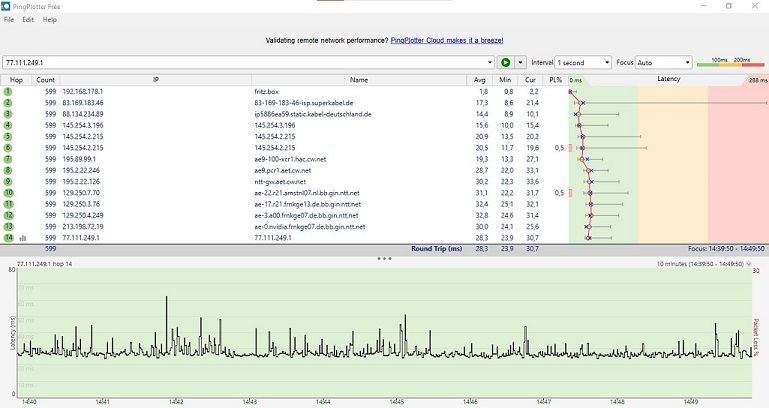Screen dimensions: 769x408
Task: Click the Focus: 14:39:50 - 14:49:50 label
Action: tap(726, 249)
